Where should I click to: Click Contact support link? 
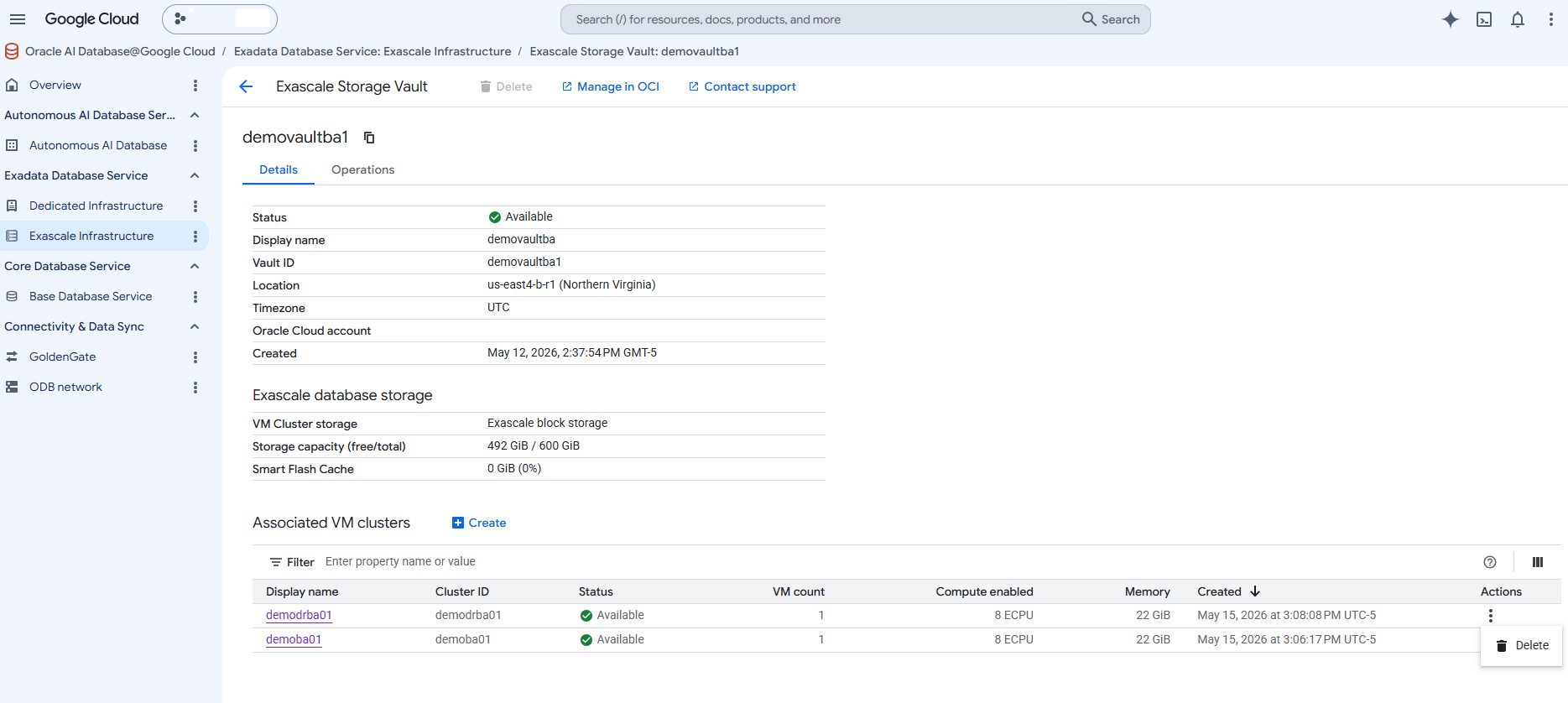click(x=742, y=86)
